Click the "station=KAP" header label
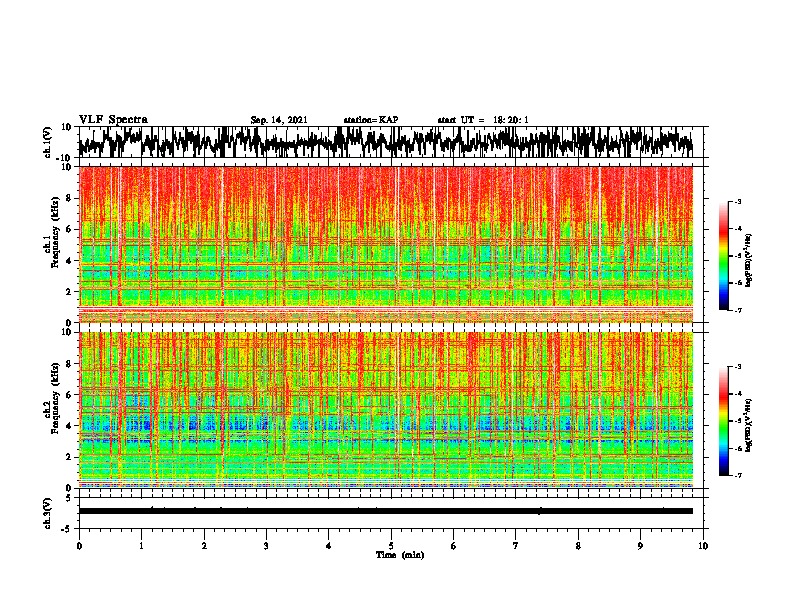 [371, 120]
